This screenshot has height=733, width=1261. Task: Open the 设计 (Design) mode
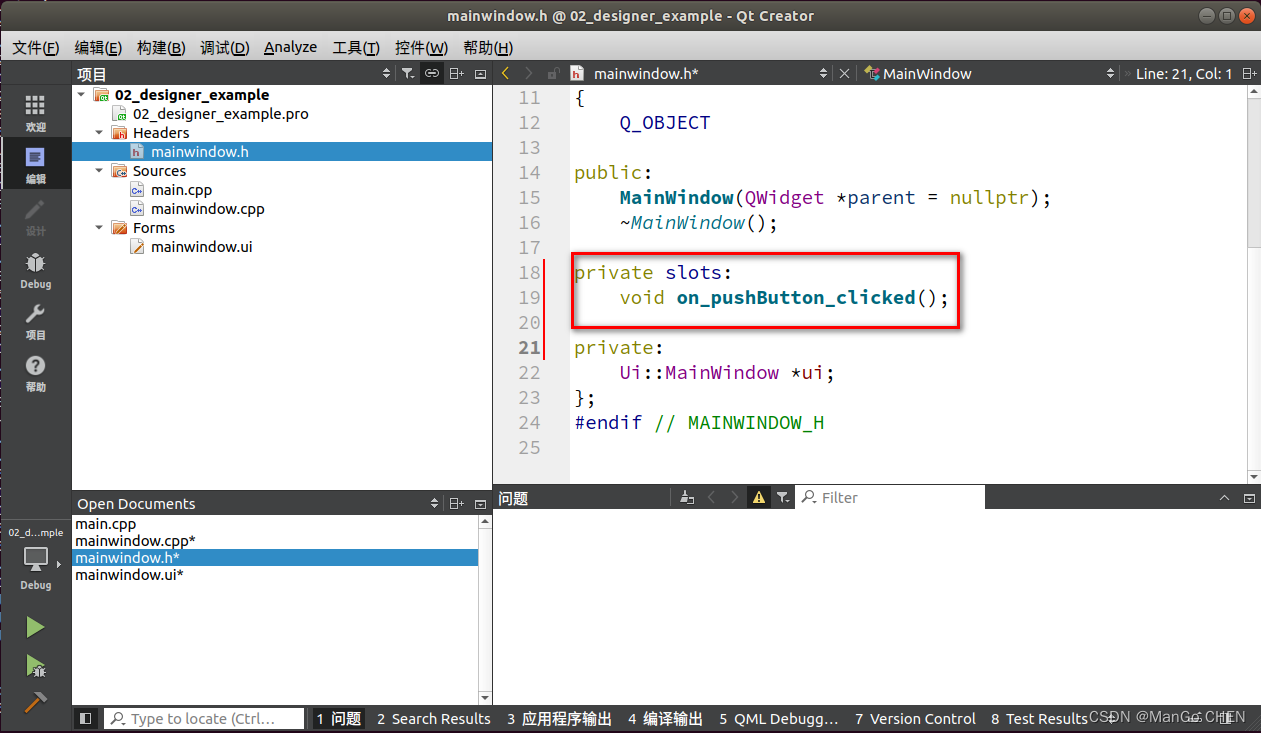35,217
